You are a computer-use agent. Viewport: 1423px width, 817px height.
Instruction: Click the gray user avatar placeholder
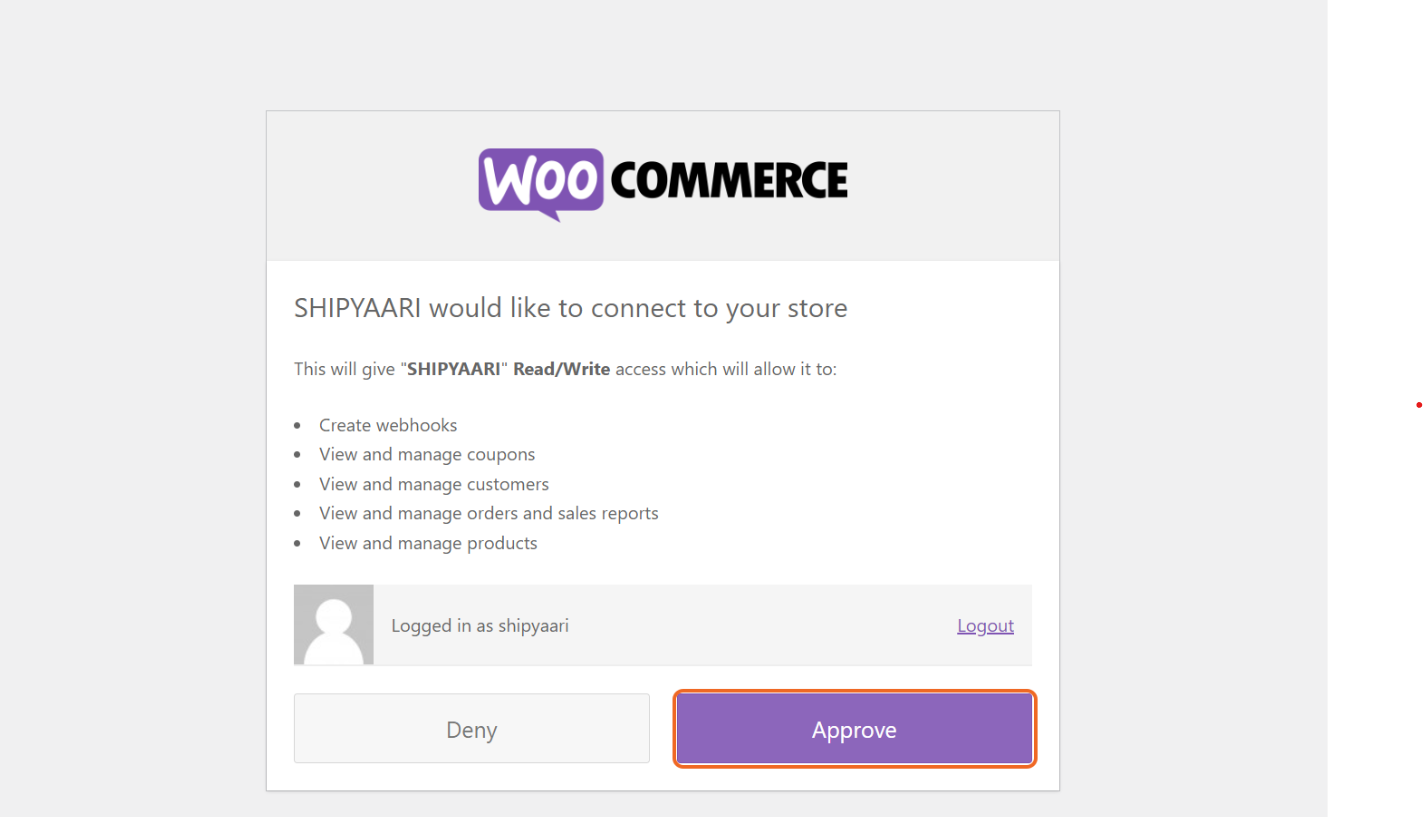click(334, 625)
